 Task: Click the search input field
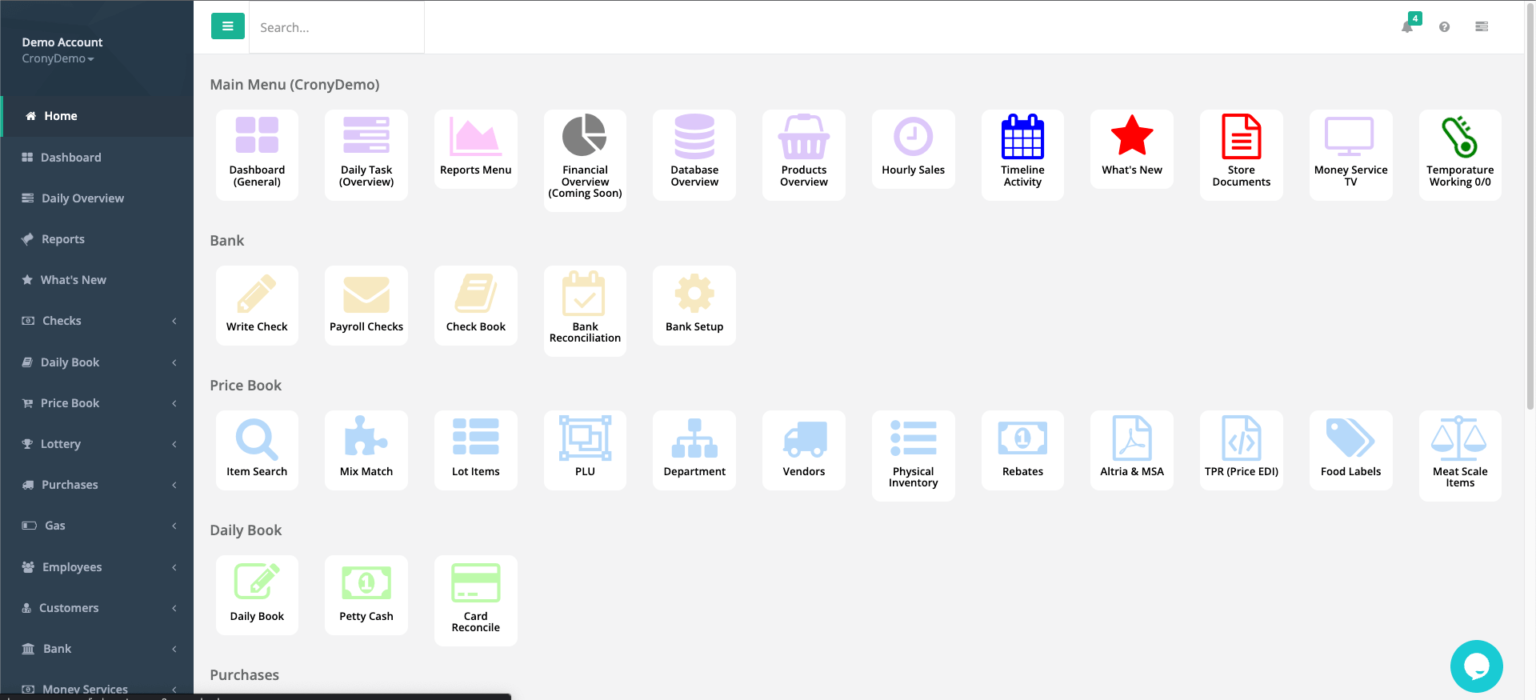coord(335,27)
